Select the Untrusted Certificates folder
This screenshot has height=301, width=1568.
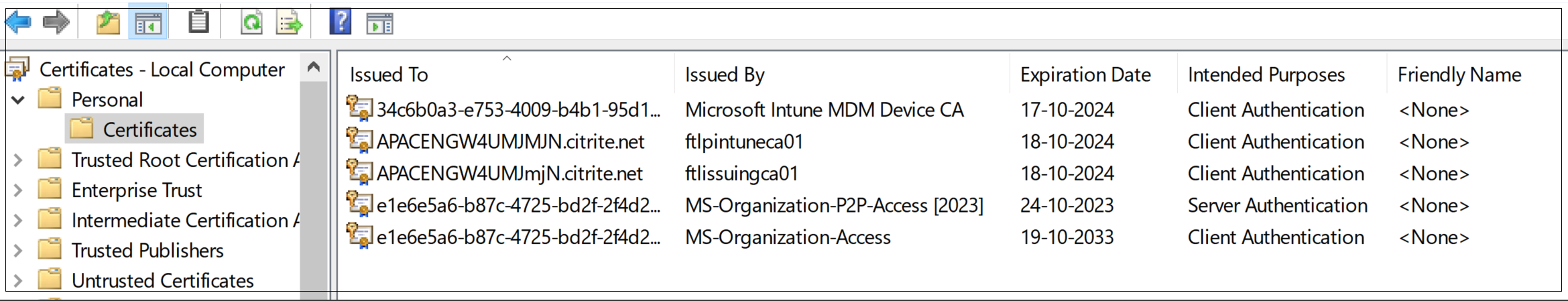click(x=162, y=280)
